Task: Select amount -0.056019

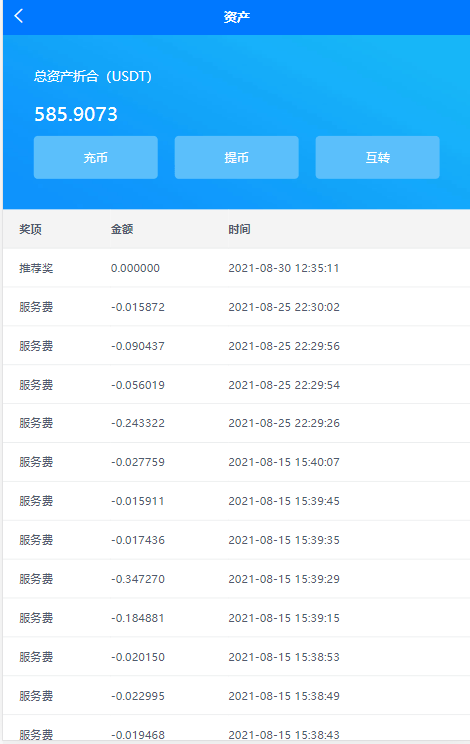Action: pos(138,385)
